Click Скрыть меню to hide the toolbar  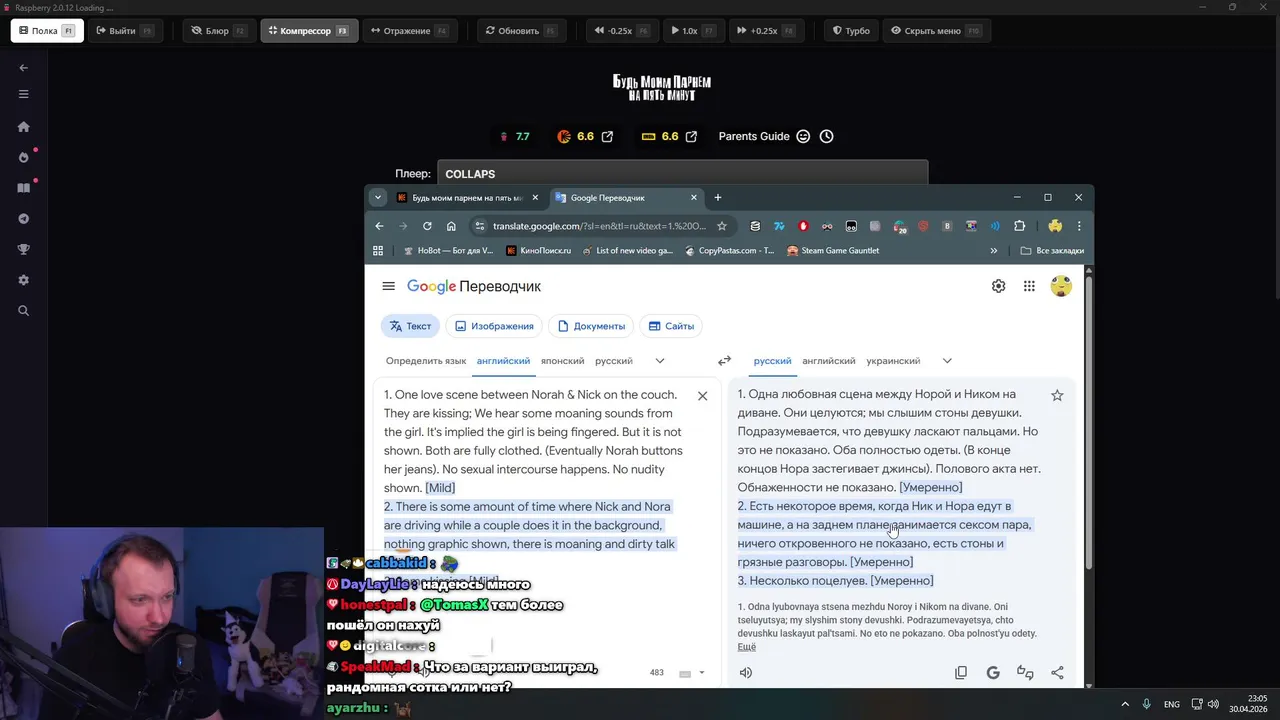936,31
